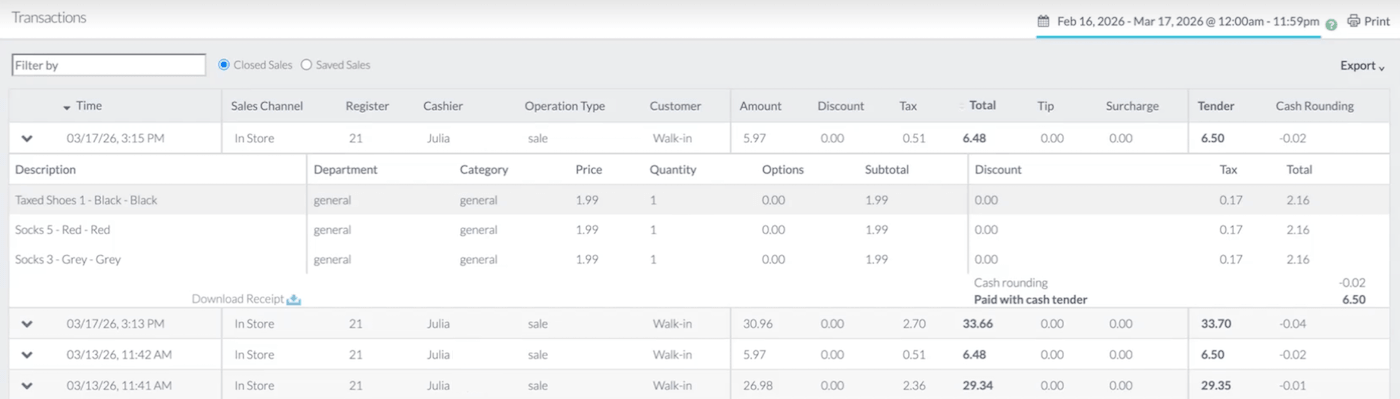Select the Closed Sales radio button
Image resolution: width=1400 pixels, height=399 pixels.
click(224, 65)
